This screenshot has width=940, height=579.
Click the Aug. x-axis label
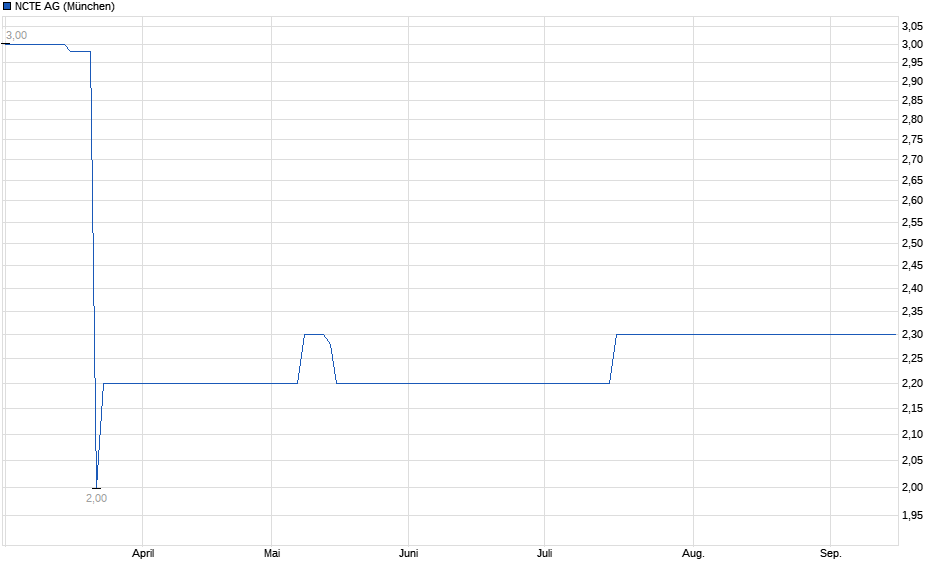(693, 553)
